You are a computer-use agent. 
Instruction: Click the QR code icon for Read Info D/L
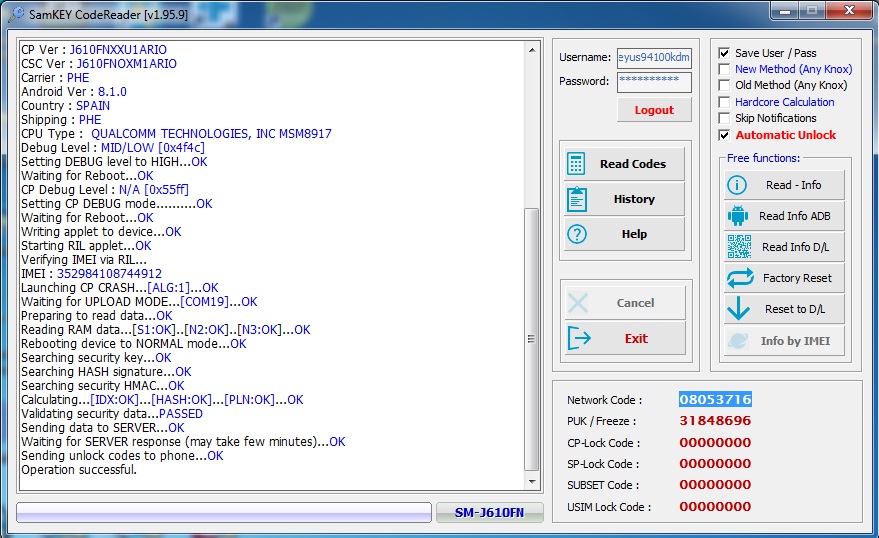tap(739, 247)
